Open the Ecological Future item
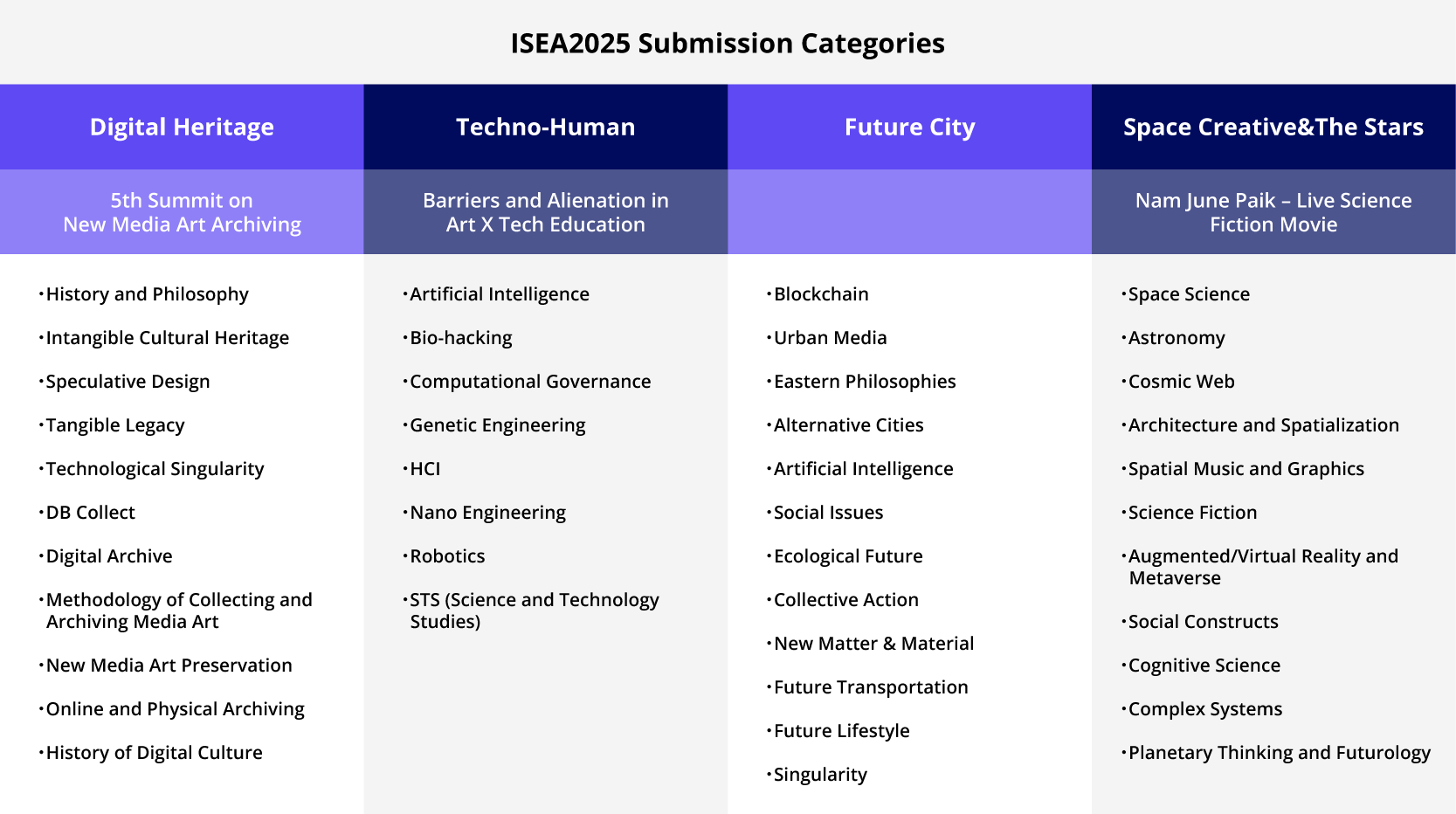1456x814 pixels. [x=848, y=556]
